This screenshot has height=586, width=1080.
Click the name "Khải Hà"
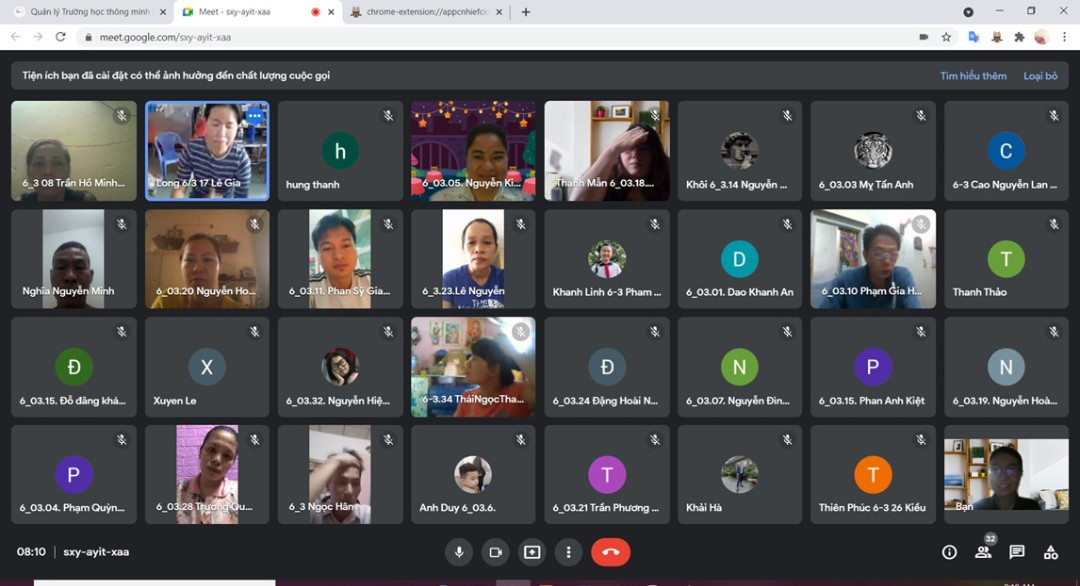click(x=703, y=508)
